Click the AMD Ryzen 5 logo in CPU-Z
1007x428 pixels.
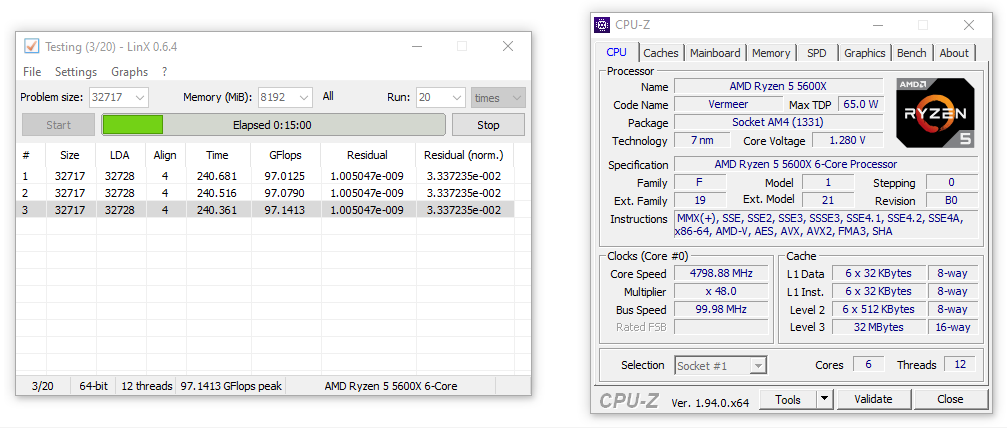coord(936,112)
